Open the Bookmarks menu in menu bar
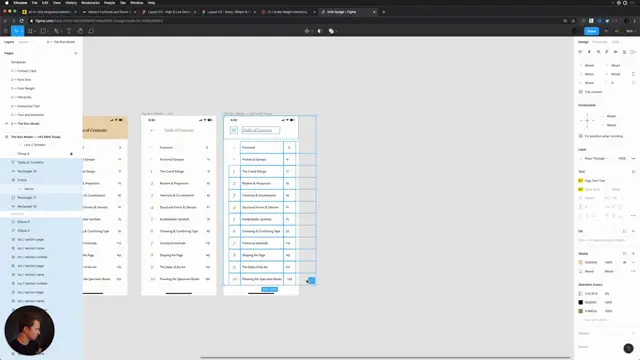Screen dimensions: 640x360 pyautogui.click(x=90, y=3)
